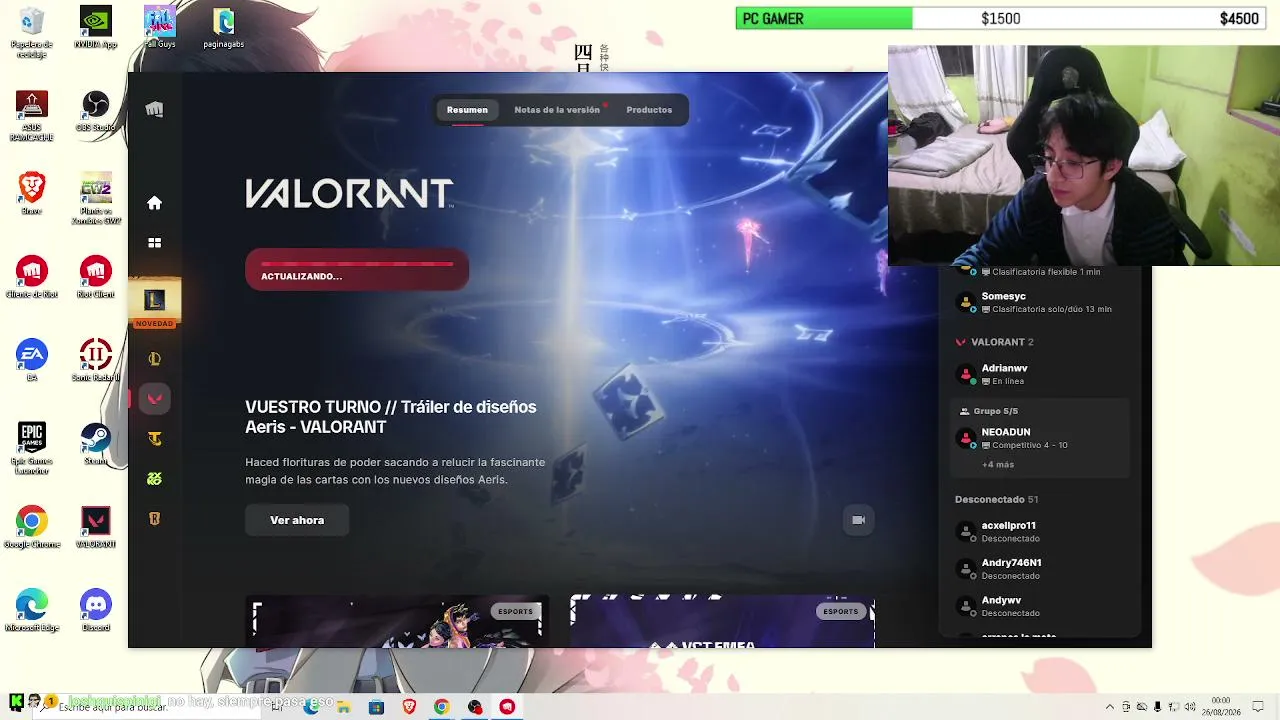This screenshot has width=1280, height=720.
Task: Select offline friend Andry746N1
Action: click(1040, 569)
